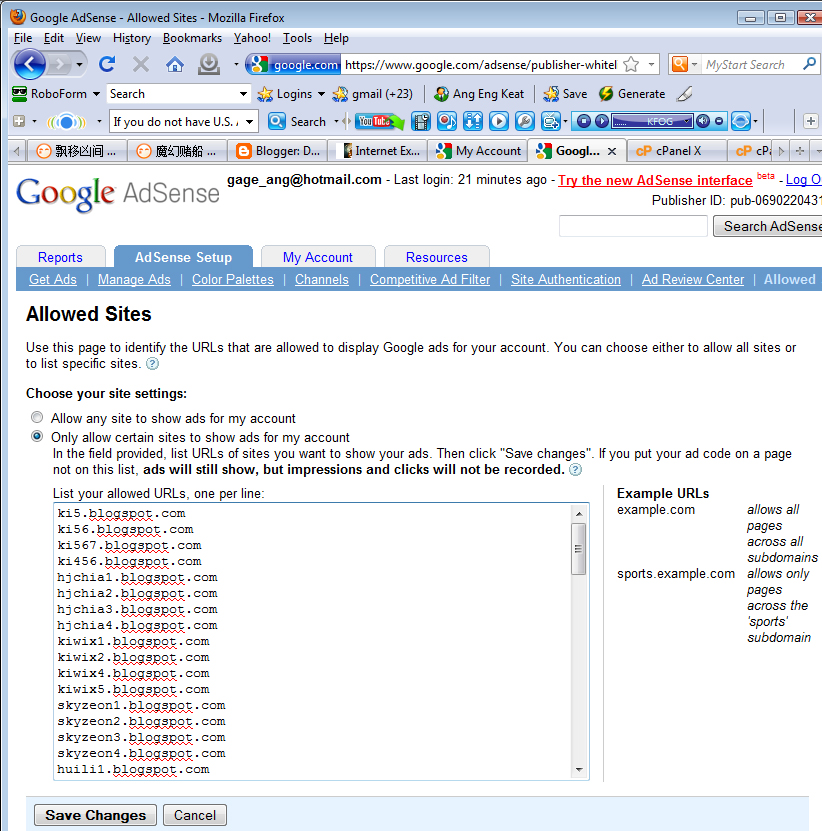The width and height of the screenshot is (822, 831).
Task: Bookmark this page with the star icon
Action: [631, 65]
